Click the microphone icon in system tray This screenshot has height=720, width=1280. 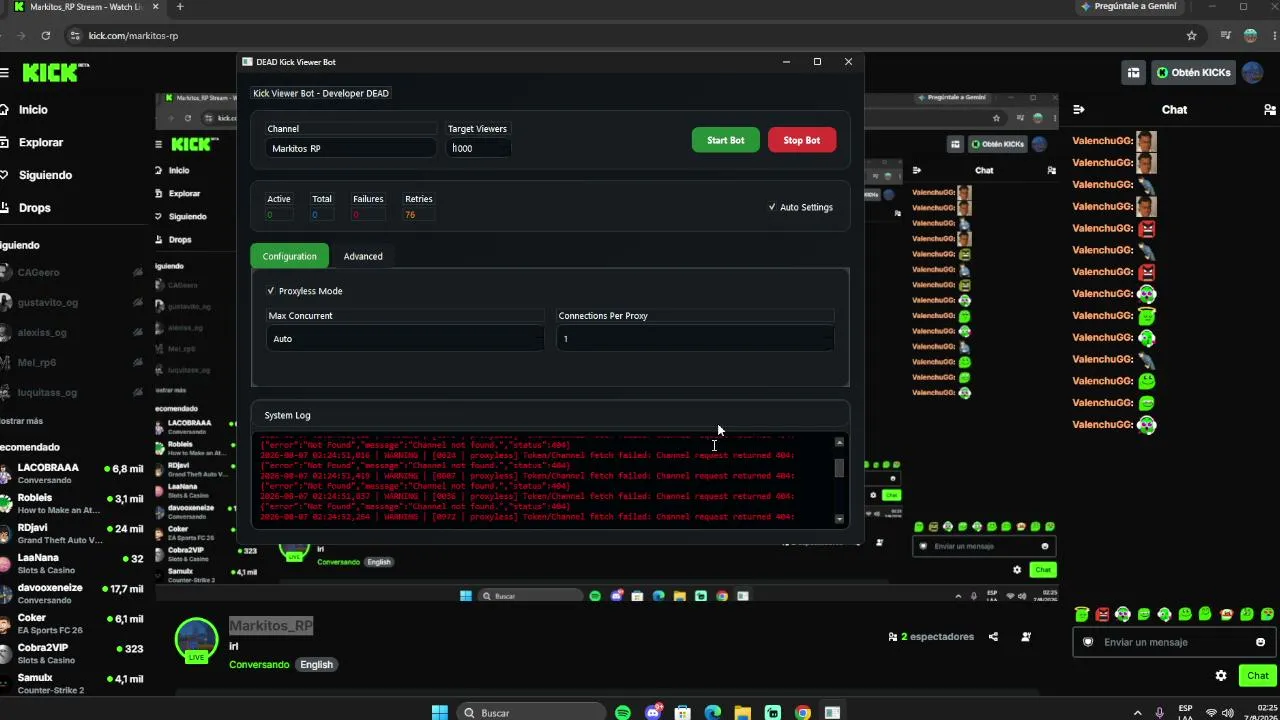[1160, 713]
